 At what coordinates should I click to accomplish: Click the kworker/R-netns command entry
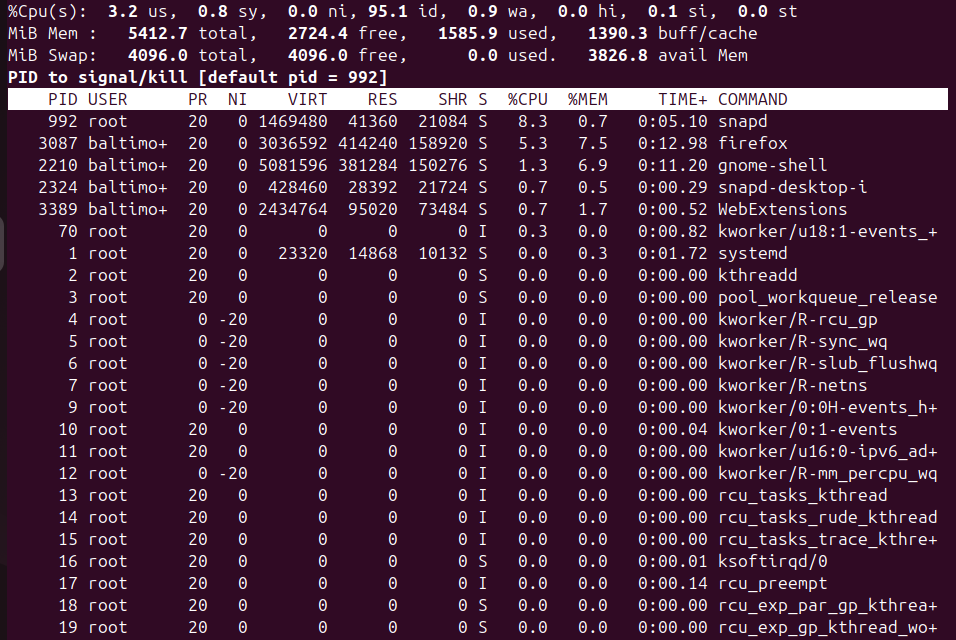(792, 385)
